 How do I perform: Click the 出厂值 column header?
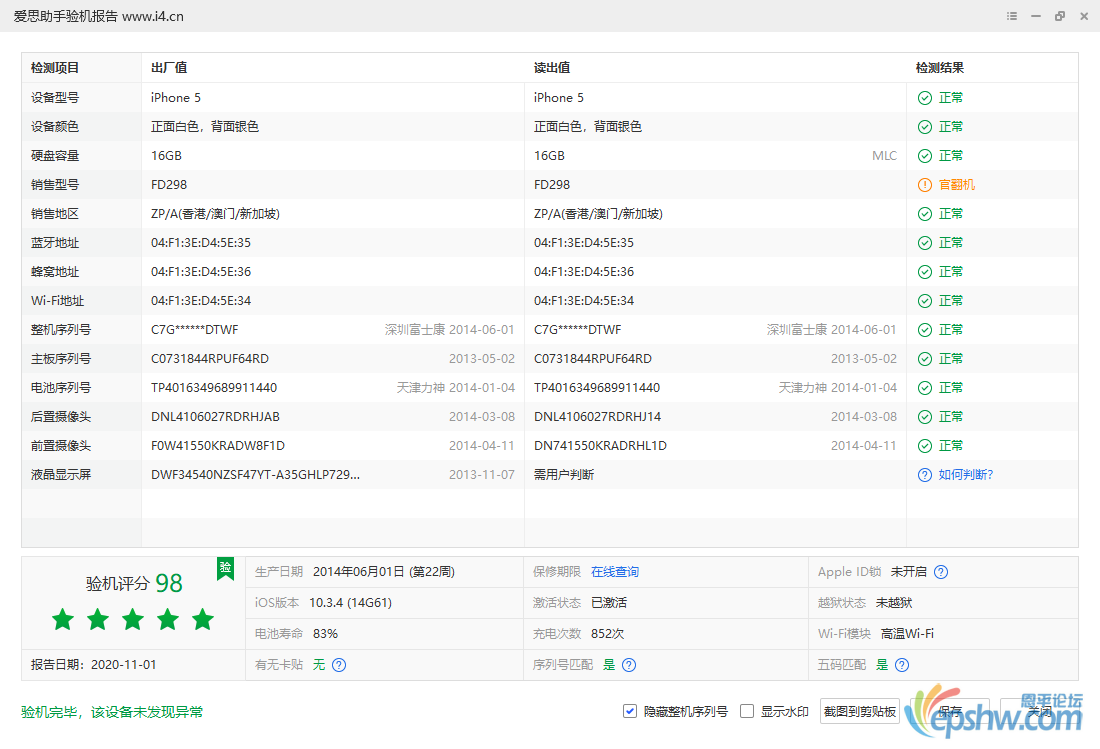[169, 68]
